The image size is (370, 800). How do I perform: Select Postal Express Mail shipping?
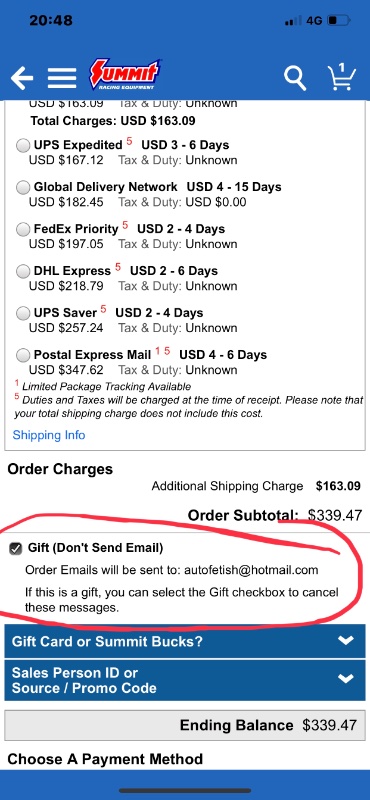coord(23,355)
